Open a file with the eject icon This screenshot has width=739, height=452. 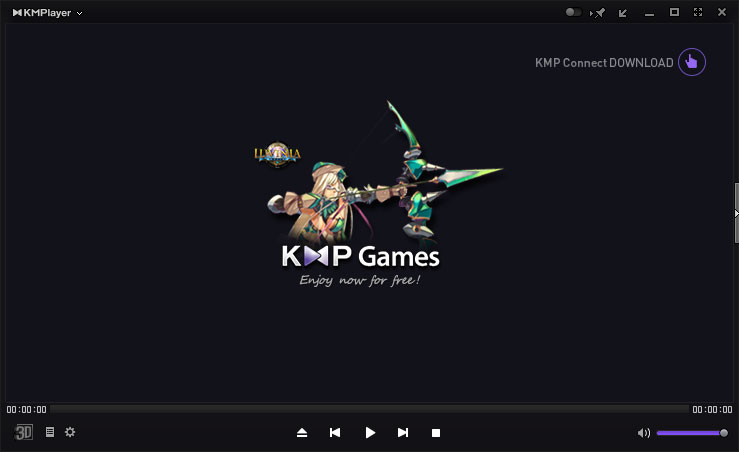coord(302,432)
